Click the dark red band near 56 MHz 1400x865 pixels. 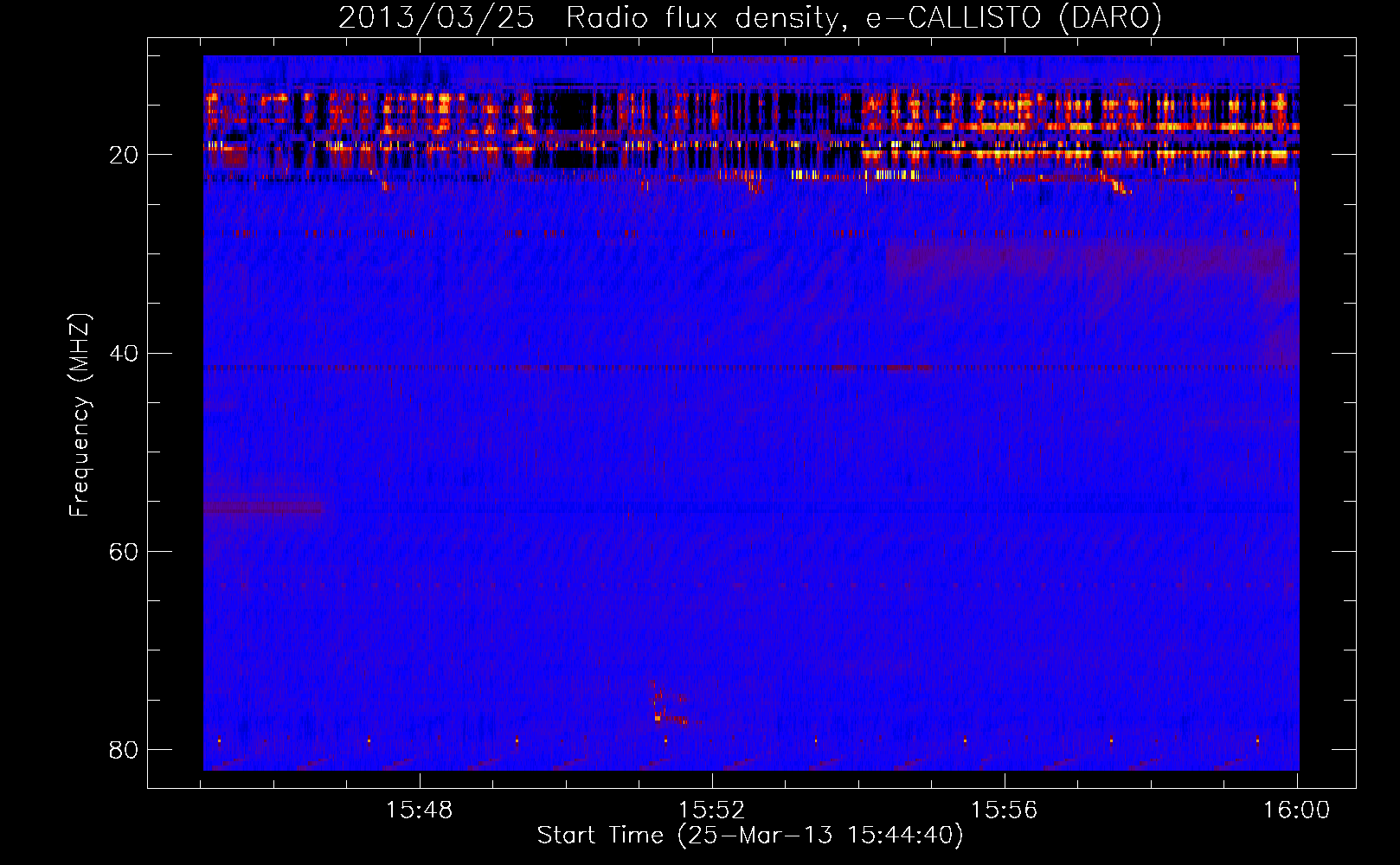264,508
